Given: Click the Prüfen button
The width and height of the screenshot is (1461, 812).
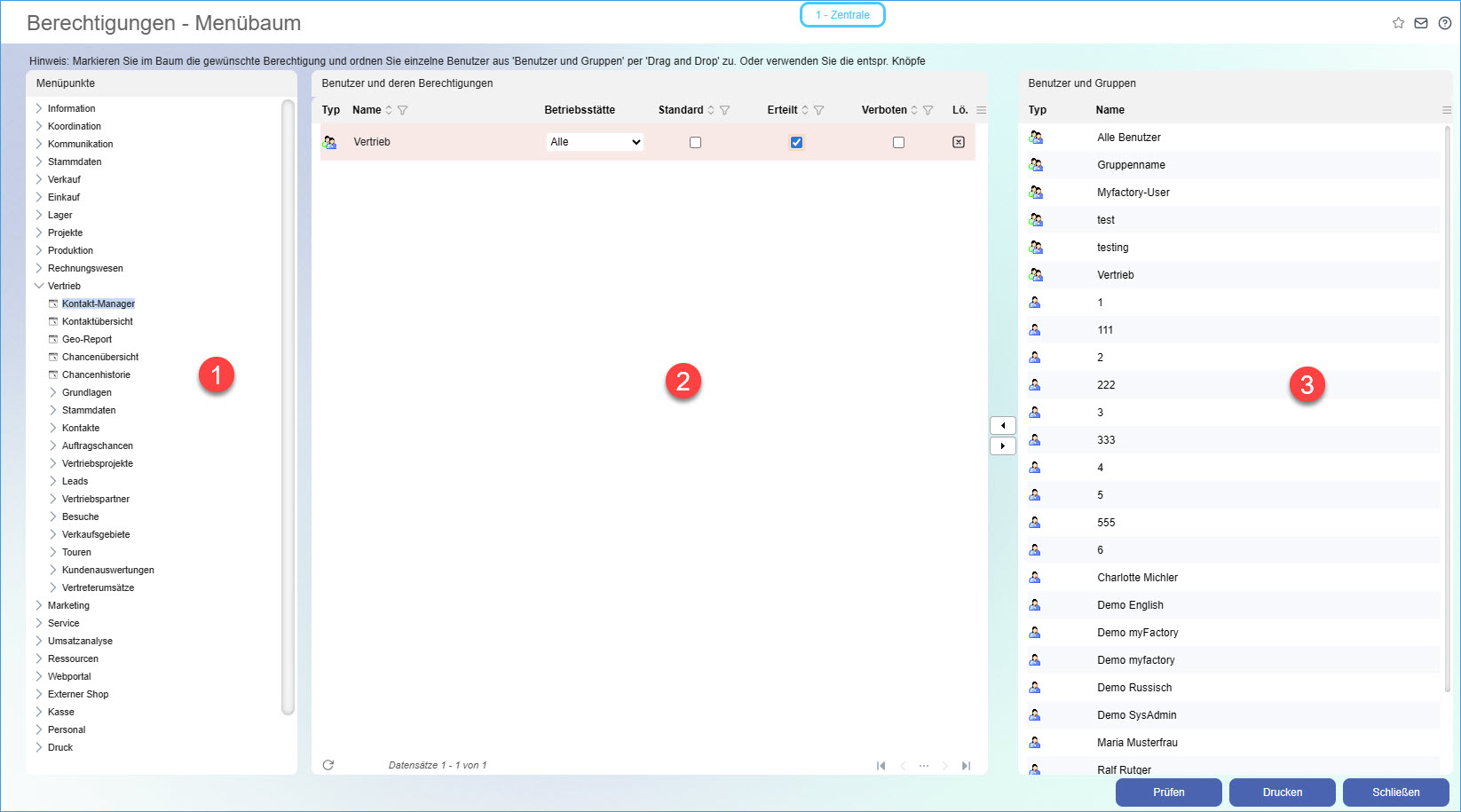Looking at the screenshot, I should pyautogui.click(x=1168, y=792).
